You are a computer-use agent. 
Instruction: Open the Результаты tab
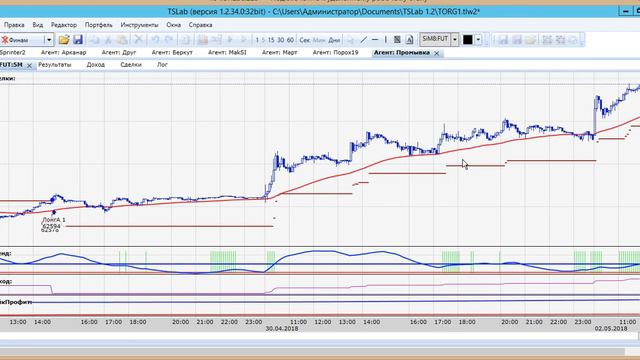[x=55, y=65]
